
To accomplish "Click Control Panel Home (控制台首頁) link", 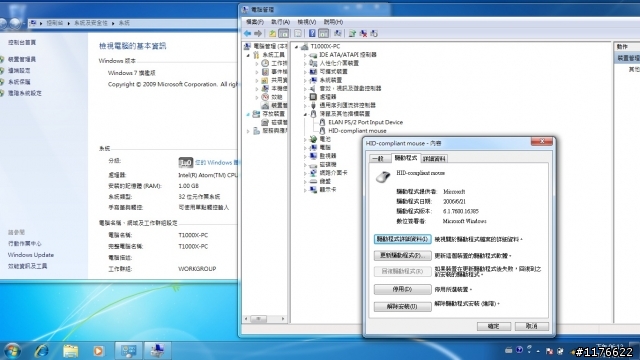I will 22,42.
